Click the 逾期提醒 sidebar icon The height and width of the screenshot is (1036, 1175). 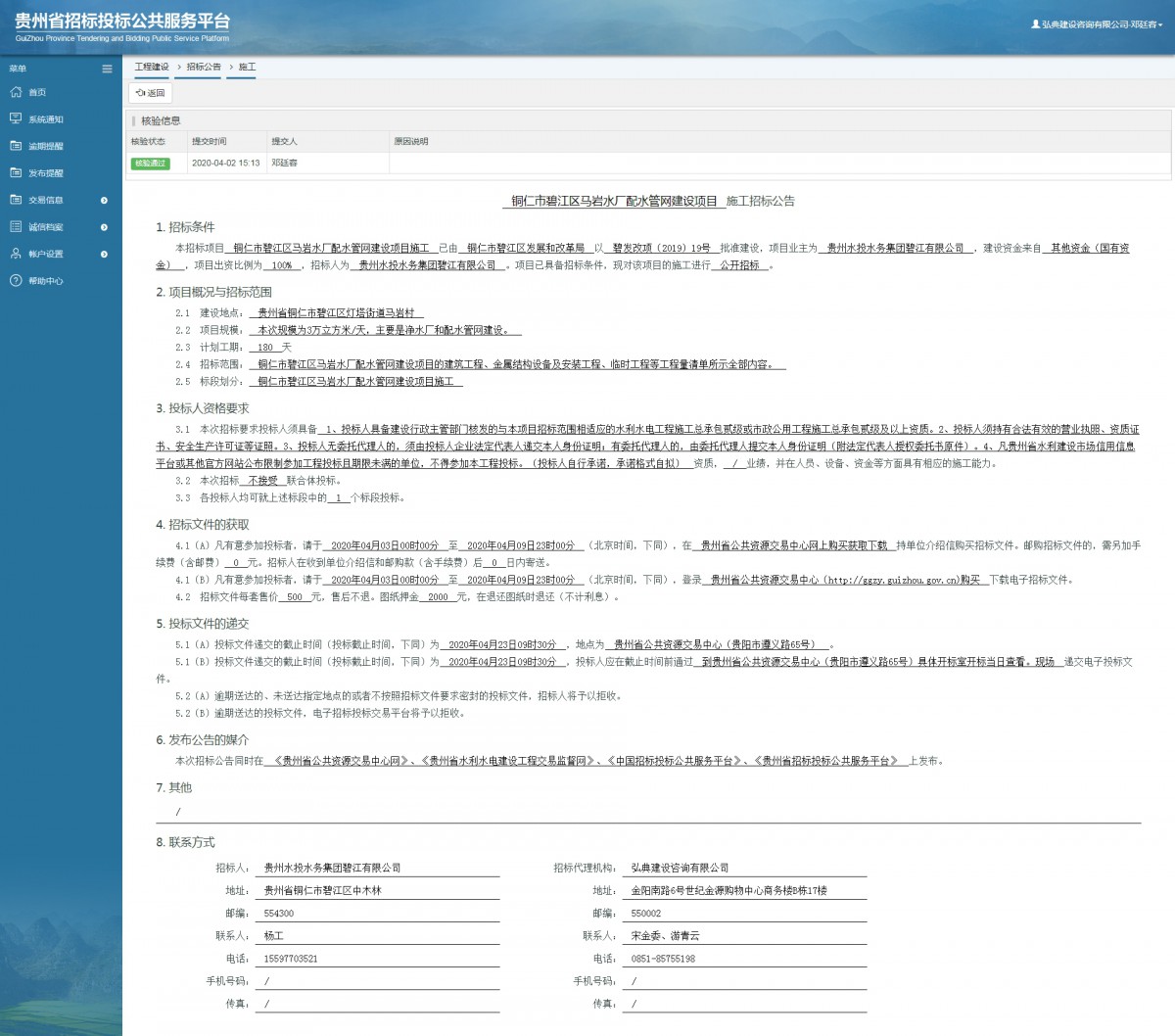click(x=16, y=146)
